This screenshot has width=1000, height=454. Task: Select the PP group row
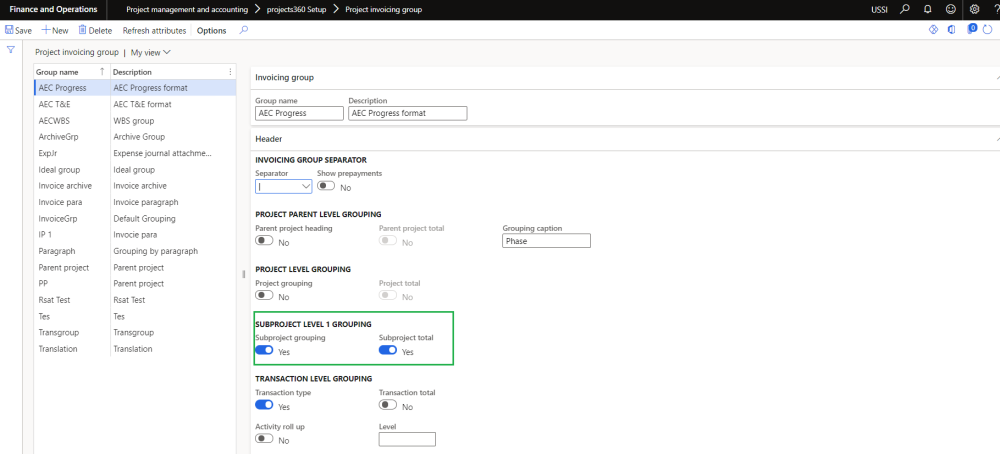click(135, 284)
